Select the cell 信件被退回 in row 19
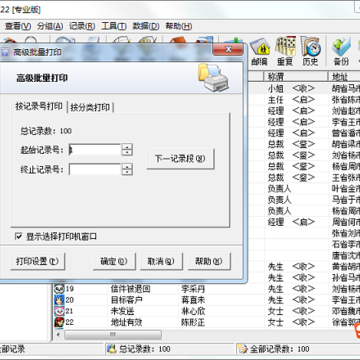Viewport: 360px width, 360px height. pyautogui.click(x=130, y=289)
